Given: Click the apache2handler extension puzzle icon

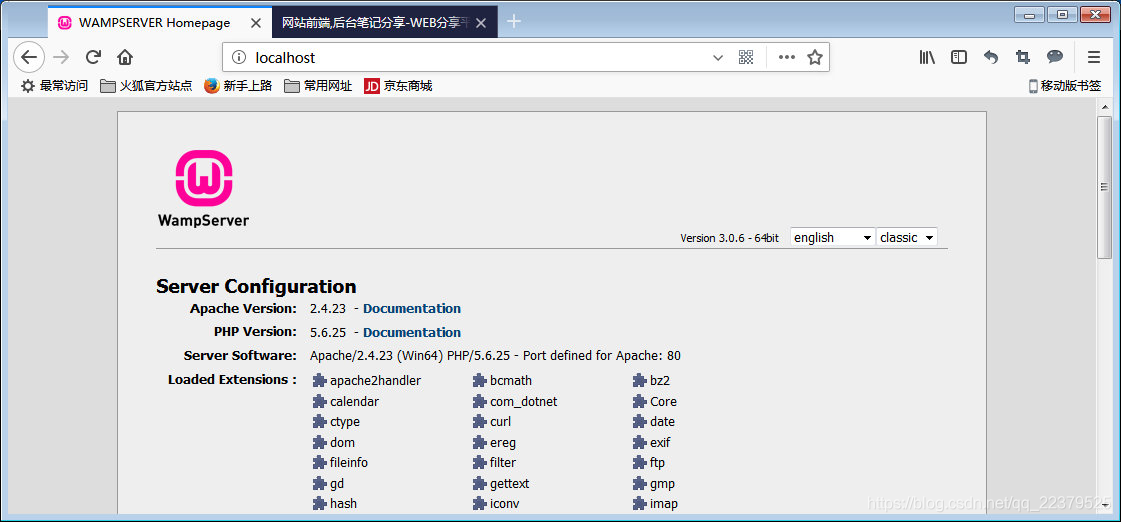Looking at the screenshot, I should point(319,380).
